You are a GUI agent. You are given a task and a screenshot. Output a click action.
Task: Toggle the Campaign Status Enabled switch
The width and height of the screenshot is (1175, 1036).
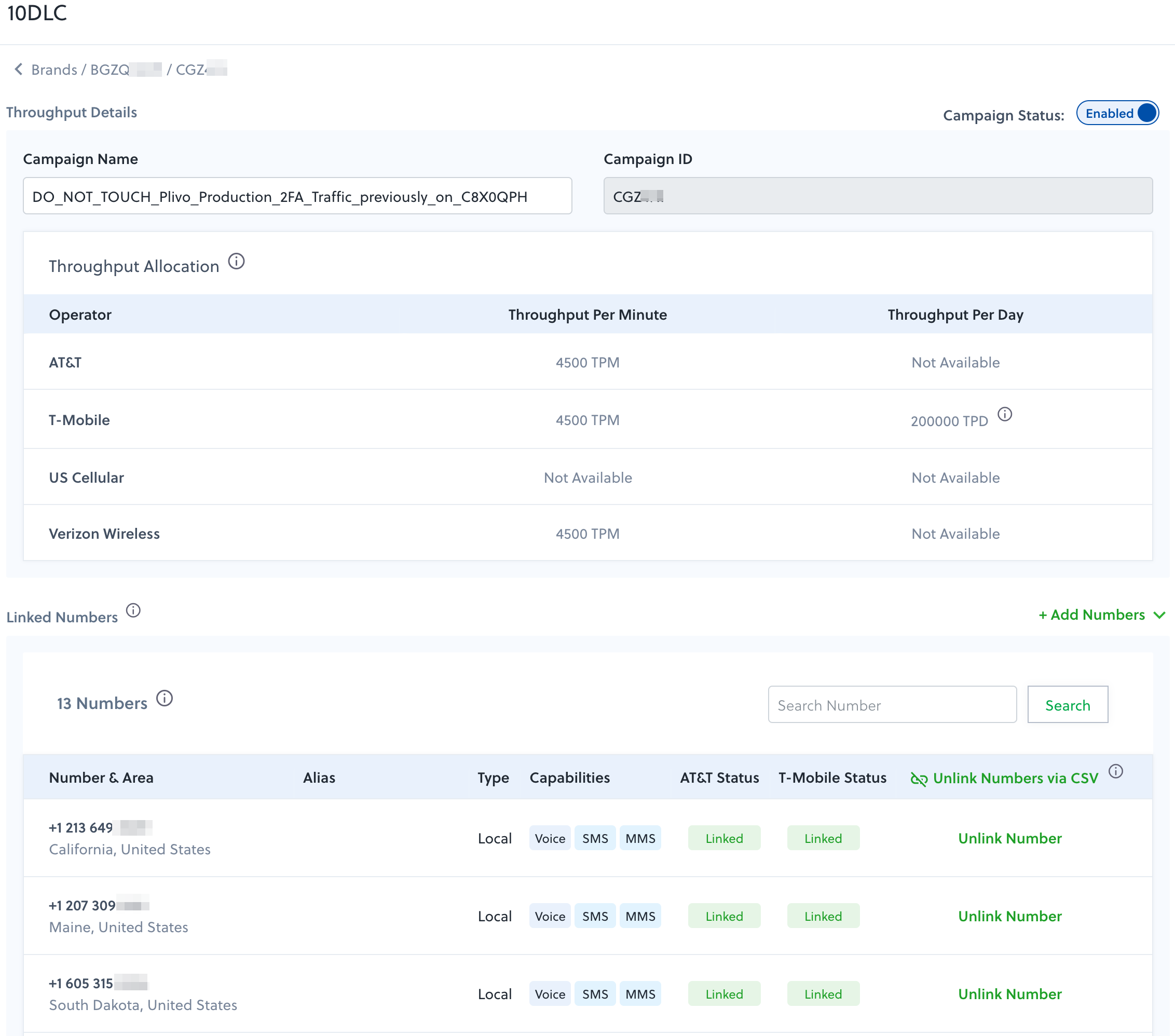pyautogui.click(x=1117, y=113)
